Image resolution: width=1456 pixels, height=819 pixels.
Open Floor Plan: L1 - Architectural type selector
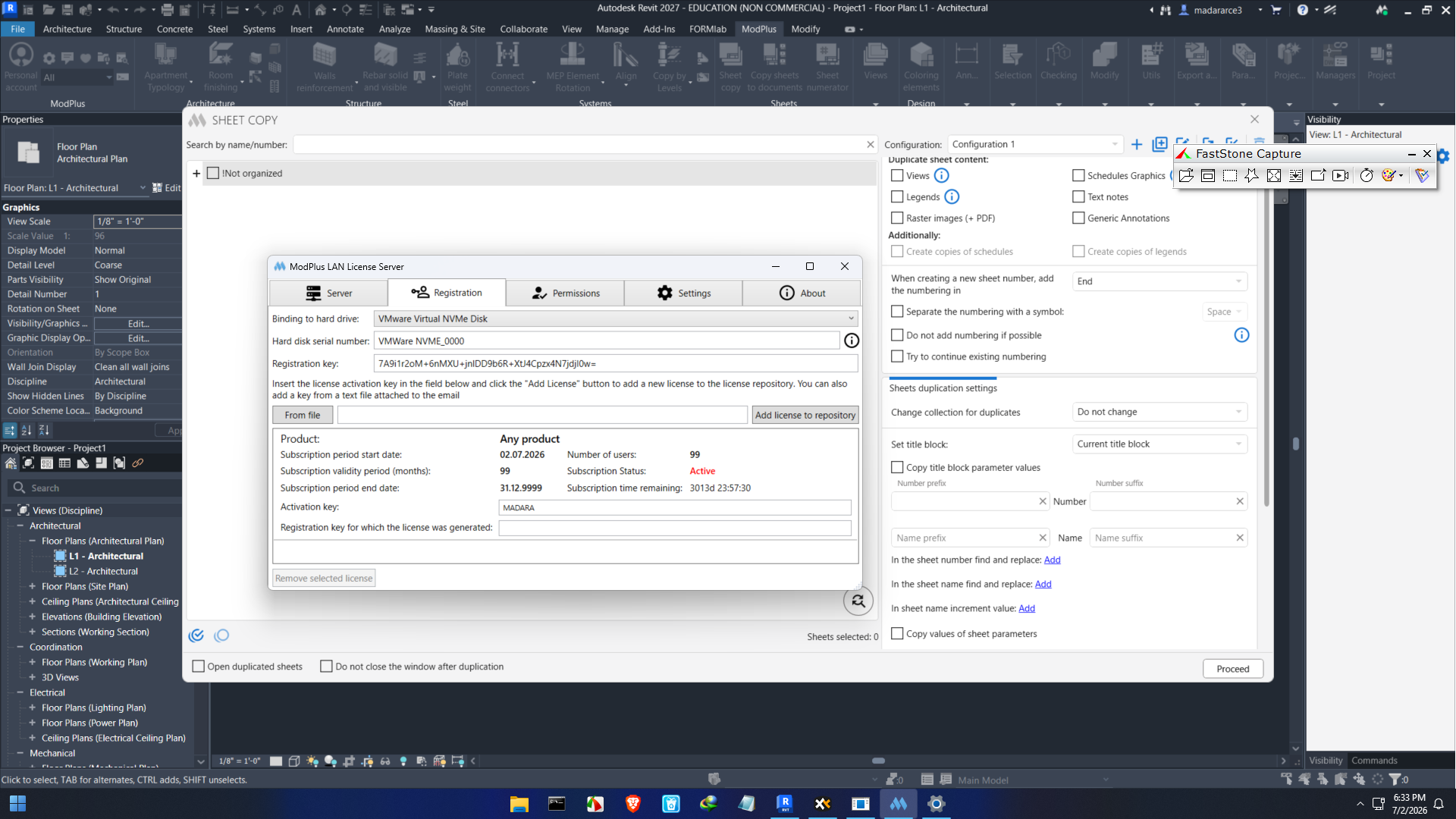75,188
